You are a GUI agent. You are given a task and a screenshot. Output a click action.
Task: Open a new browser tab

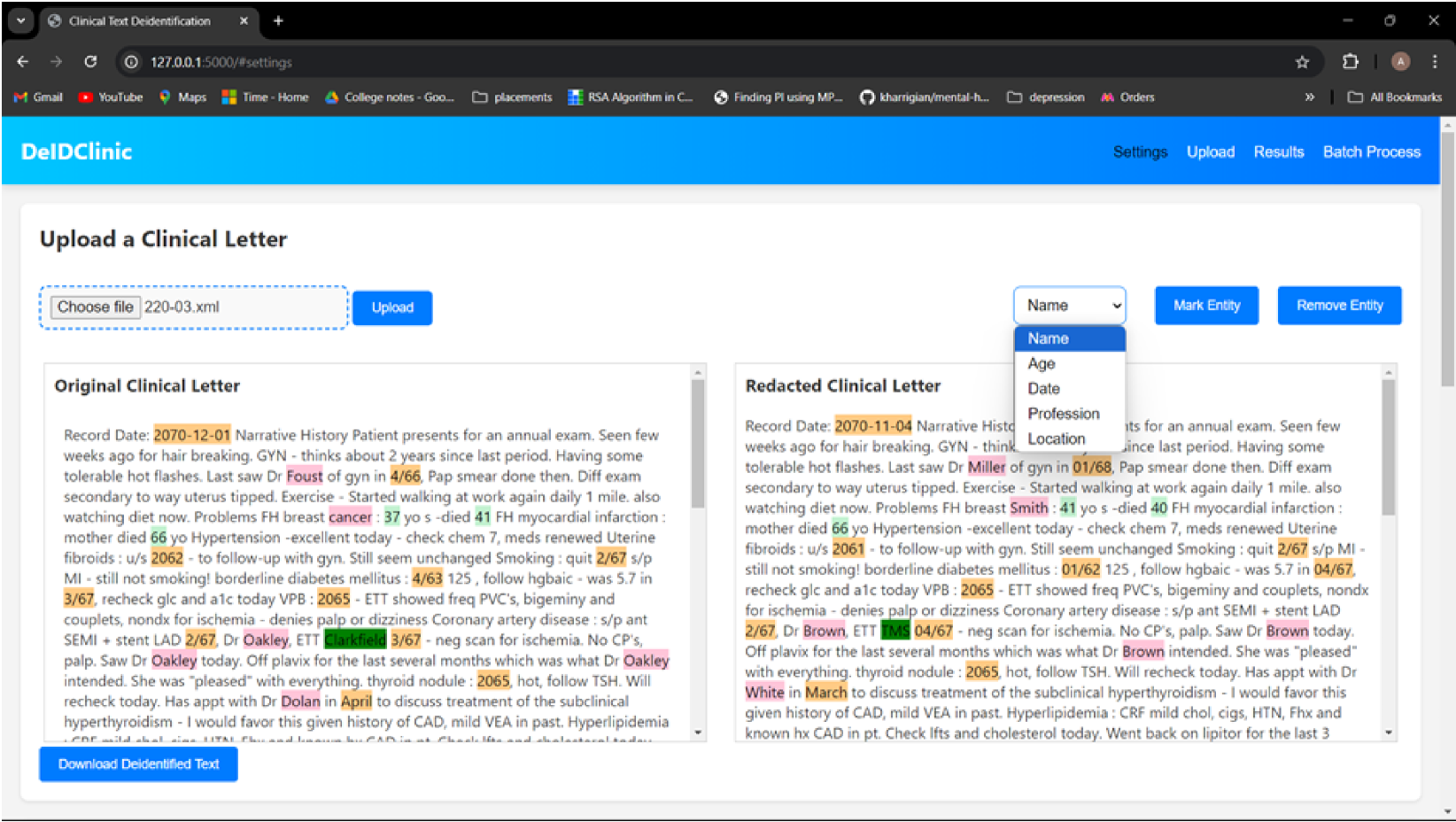(x=278, y=20)
